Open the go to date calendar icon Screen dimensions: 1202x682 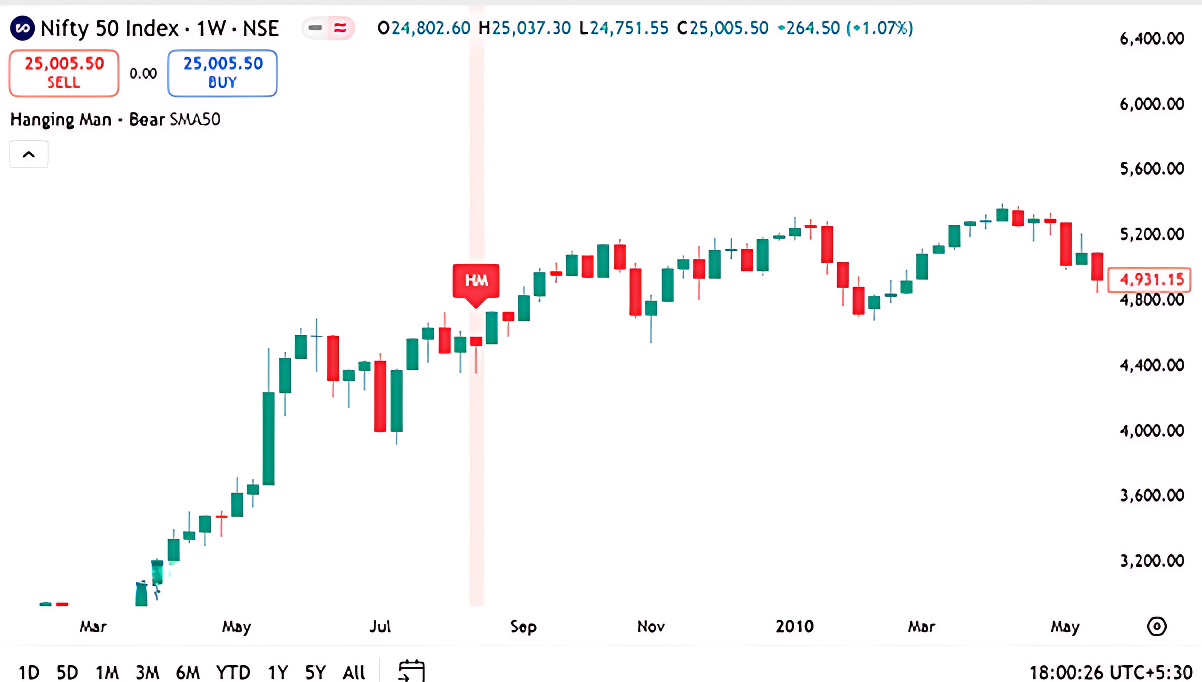(x=411, y=671)
